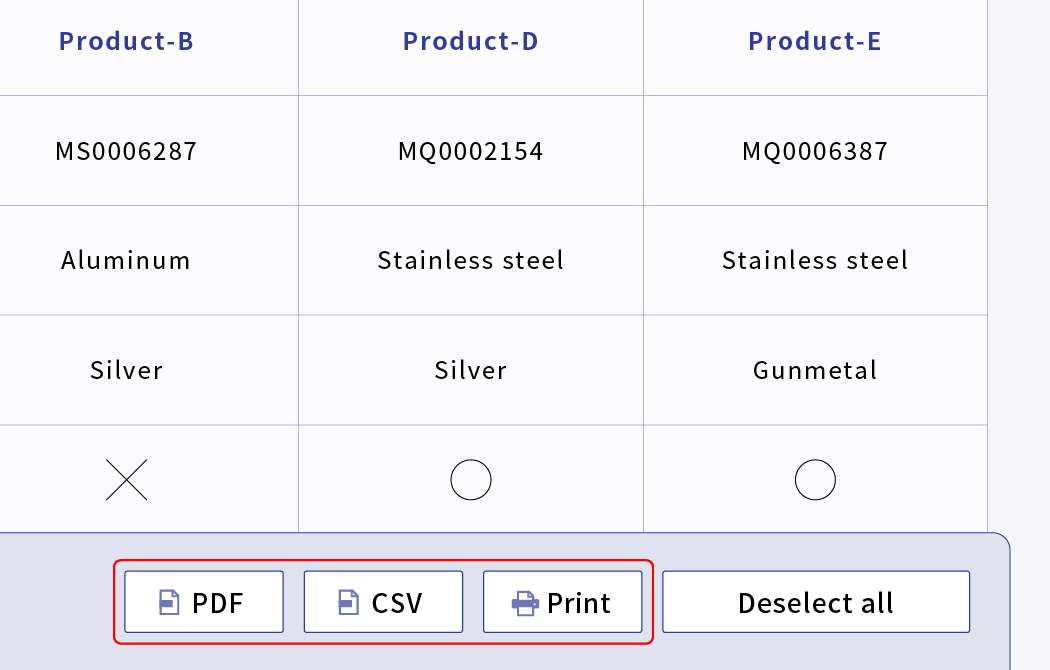This screenshot has height=670, width=1050.
Task: Export the comparison as CSV
Action: (384, 602)
